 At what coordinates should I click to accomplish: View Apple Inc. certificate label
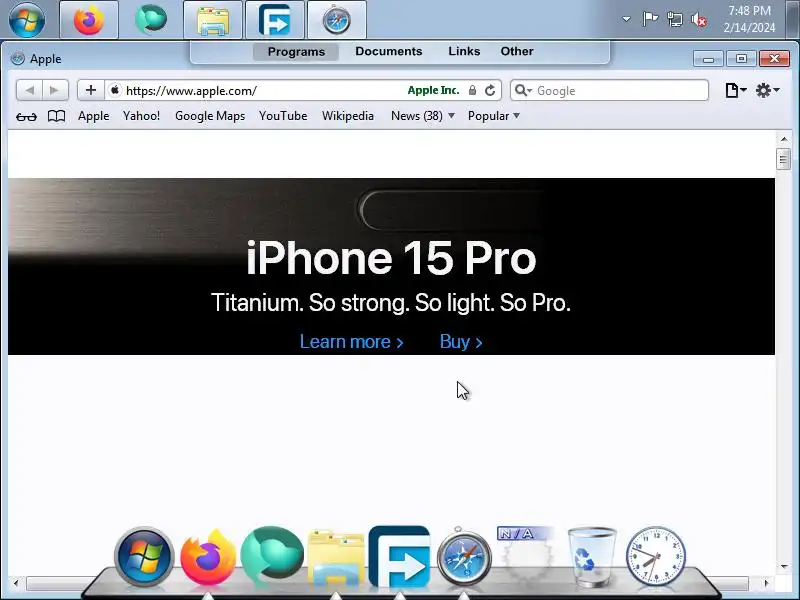433,90
